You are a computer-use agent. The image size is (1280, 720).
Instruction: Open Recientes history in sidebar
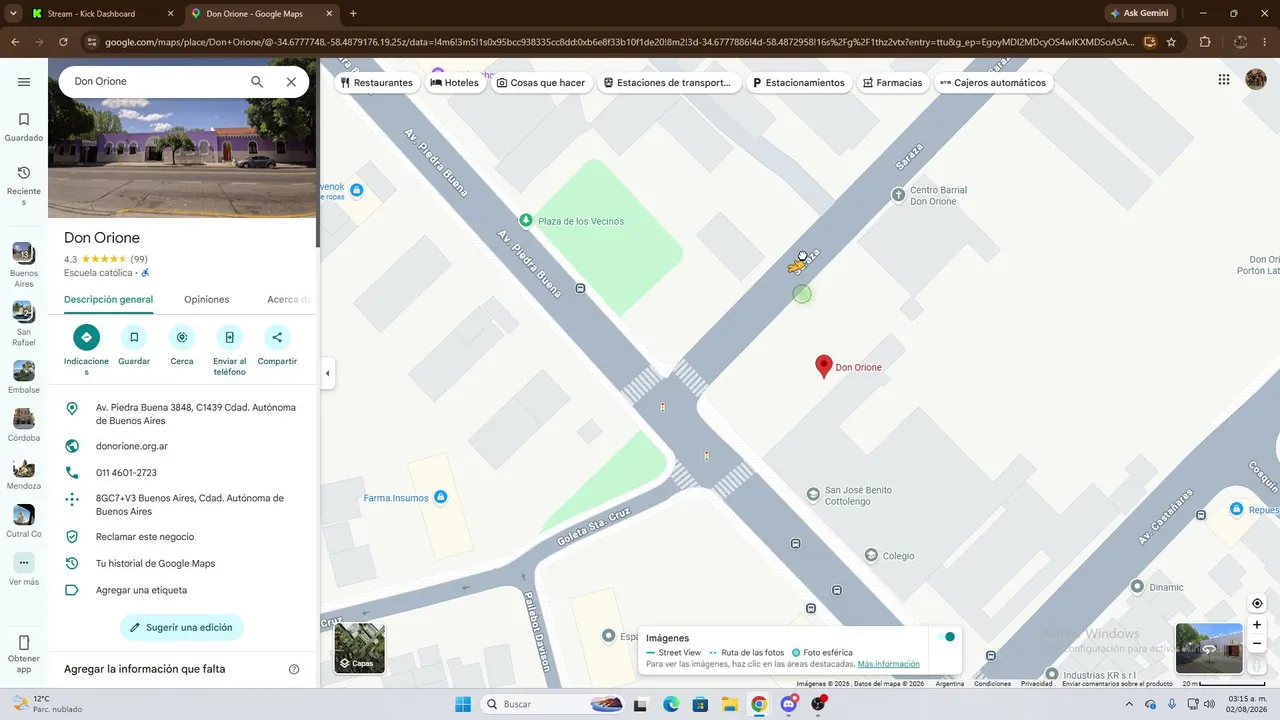(24, 186)
